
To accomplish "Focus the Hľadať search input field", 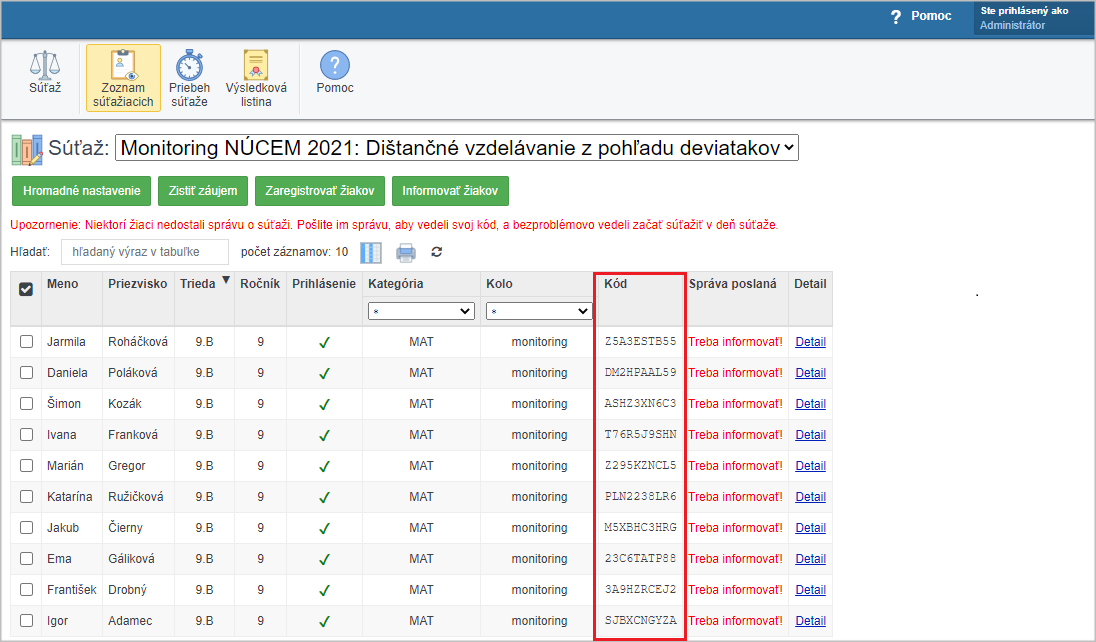I will click(x=145, y=252).
